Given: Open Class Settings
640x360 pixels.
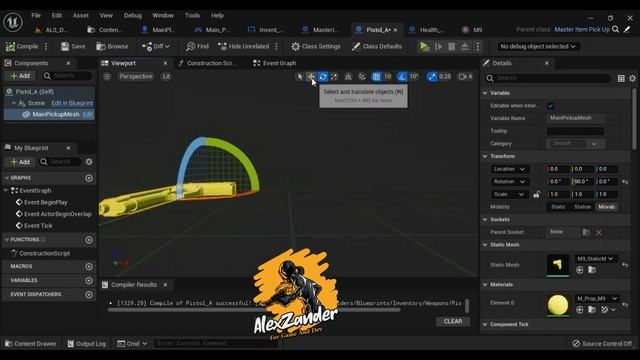Looking at the screenshot, I should 316,47.
